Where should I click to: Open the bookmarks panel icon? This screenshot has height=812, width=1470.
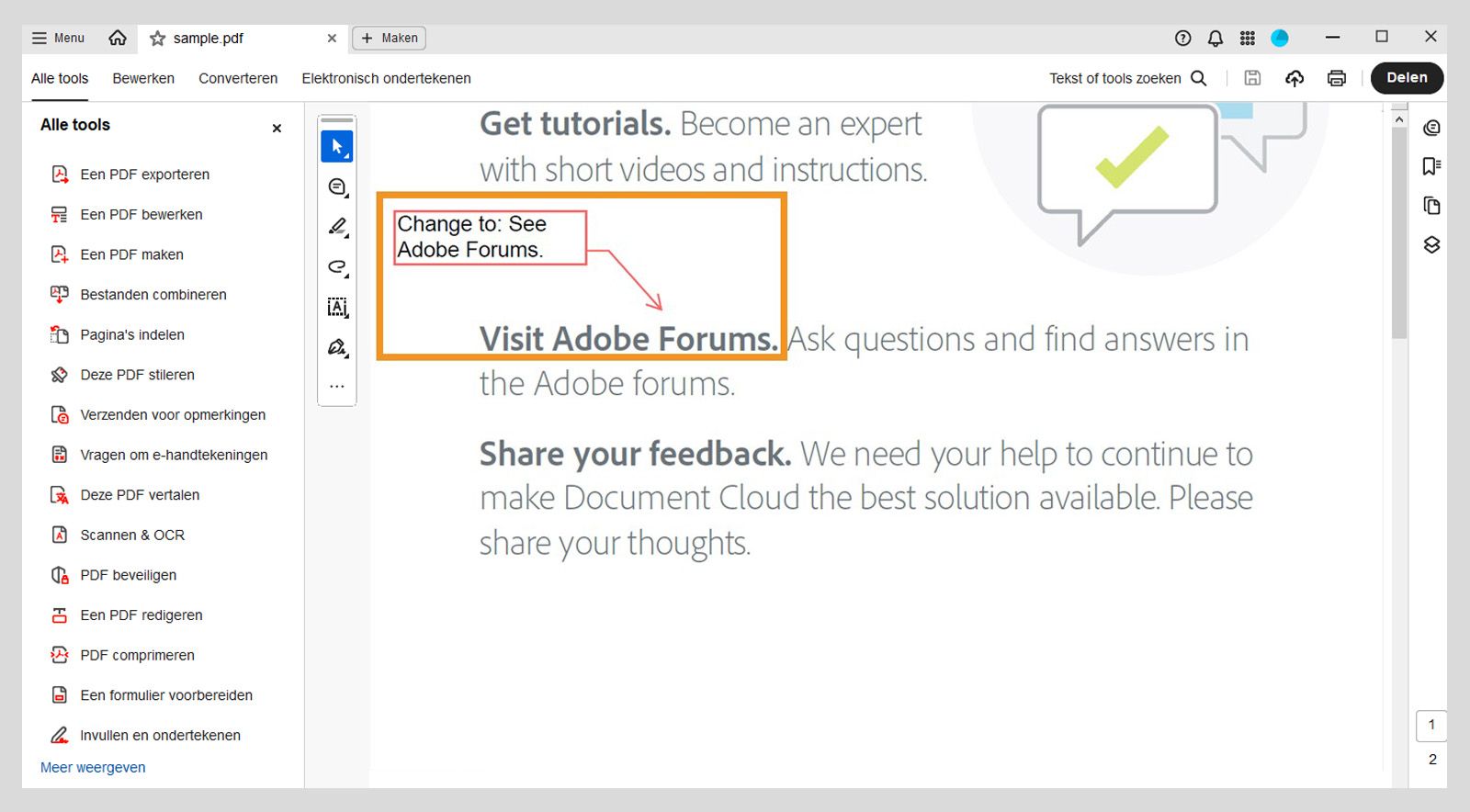pyautogui.click(x=1431, y=166)
